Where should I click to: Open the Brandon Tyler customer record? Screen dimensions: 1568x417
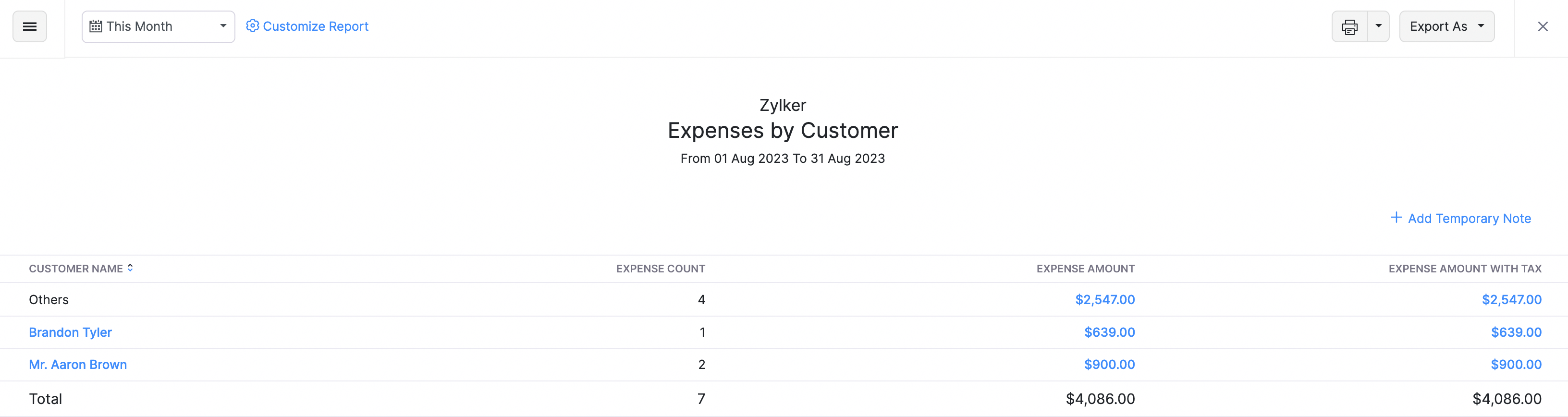pyautogui.click(x=70, y=332)
